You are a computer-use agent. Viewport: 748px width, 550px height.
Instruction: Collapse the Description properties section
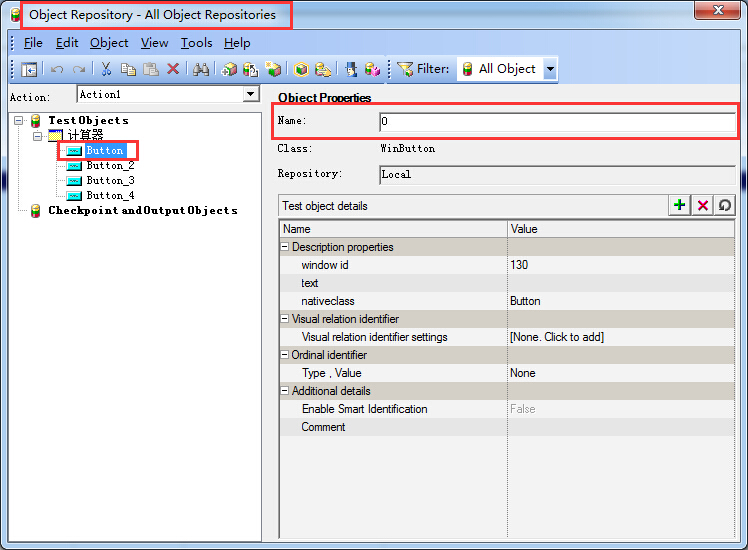pyautogui.click(x=284, y=247)
